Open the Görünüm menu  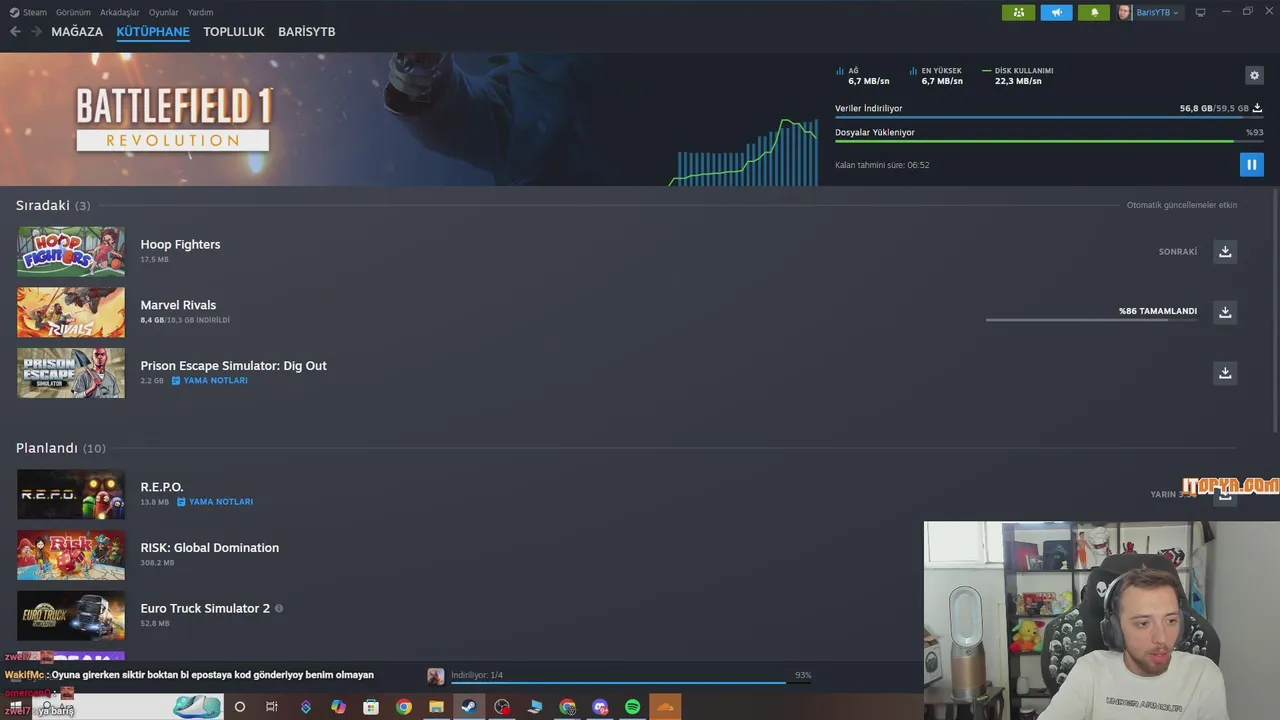click(x=73, y=12)
